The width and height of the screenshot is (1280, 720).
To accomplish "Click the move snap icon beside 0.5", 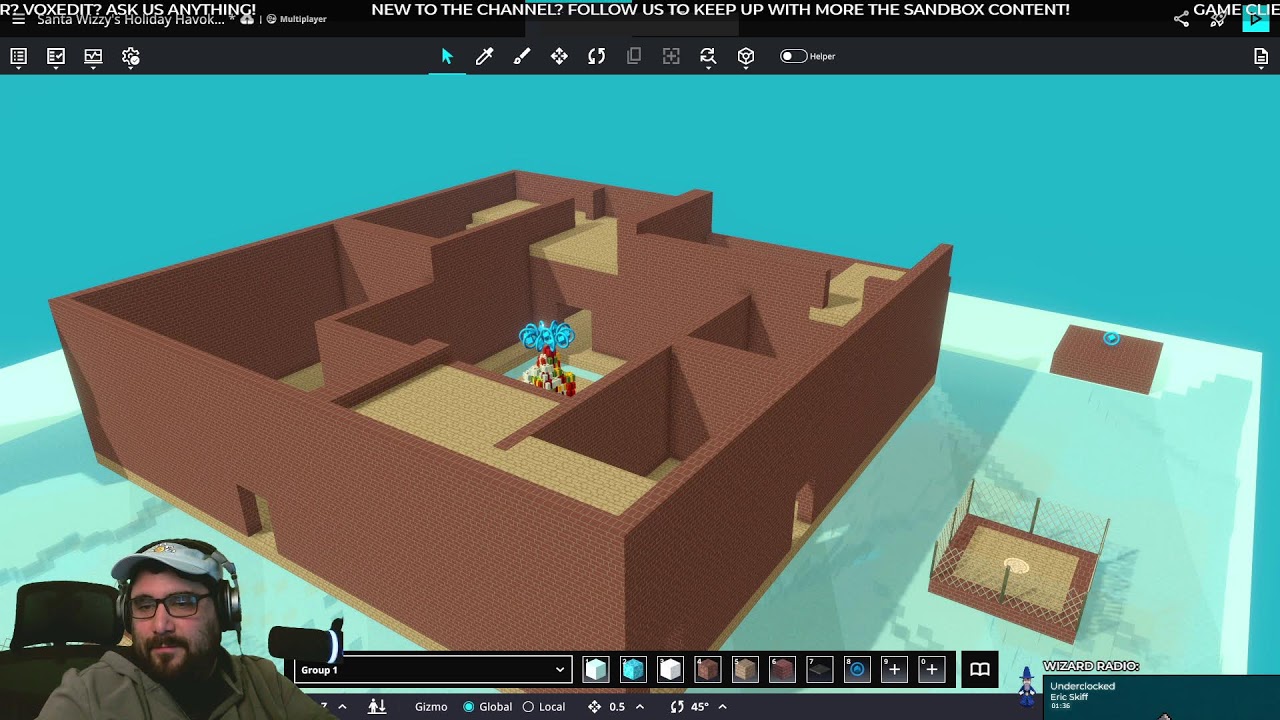I will point(594,707).
